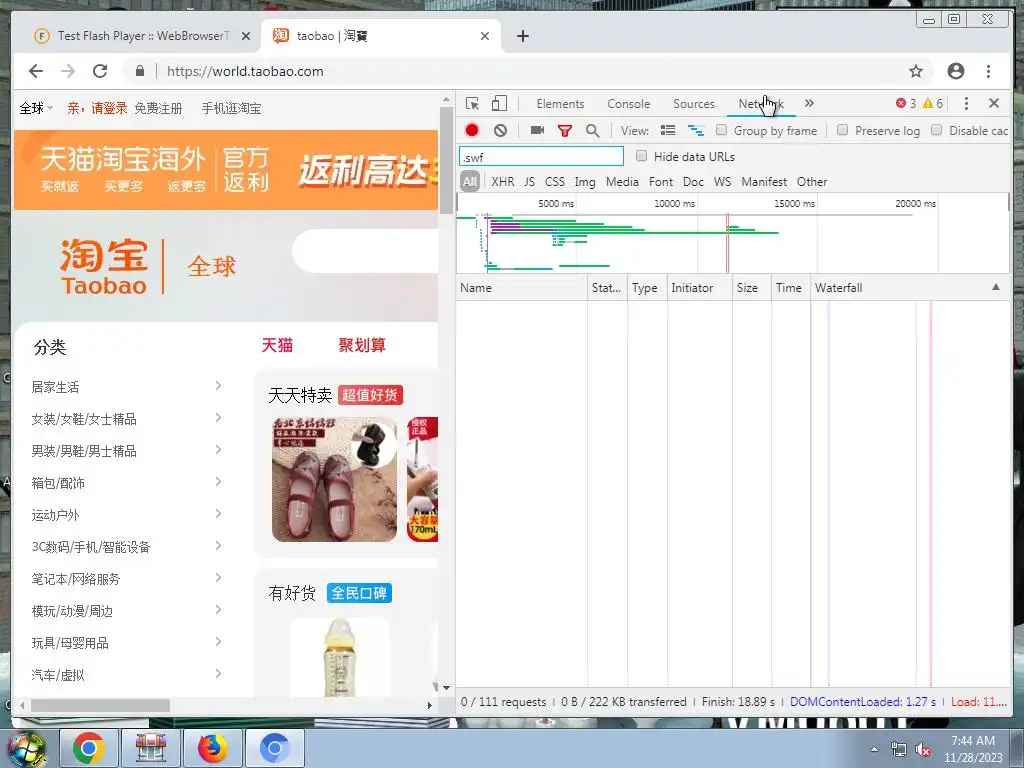Enable the Group by frame checkbox
Viewport: 1024px width, 768px height.
pyautogui.click(x=721, y=130)
